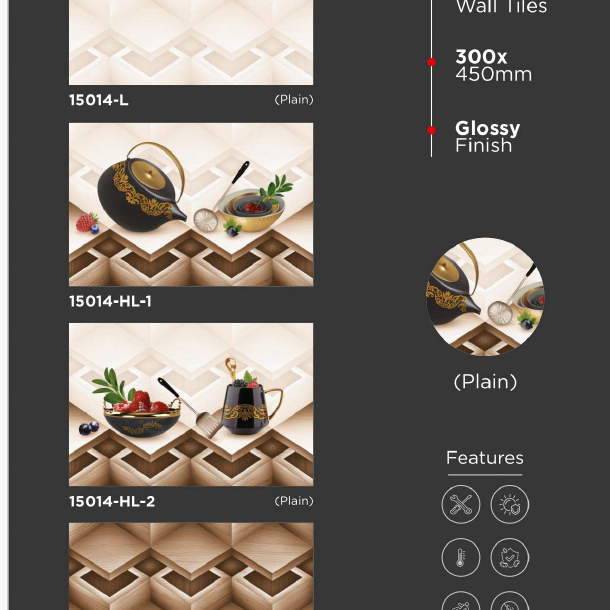The width and height of the screenshot is (610, 610).
Task: Click the circular teapot preview thumbnail
Action: click(485, 297)
